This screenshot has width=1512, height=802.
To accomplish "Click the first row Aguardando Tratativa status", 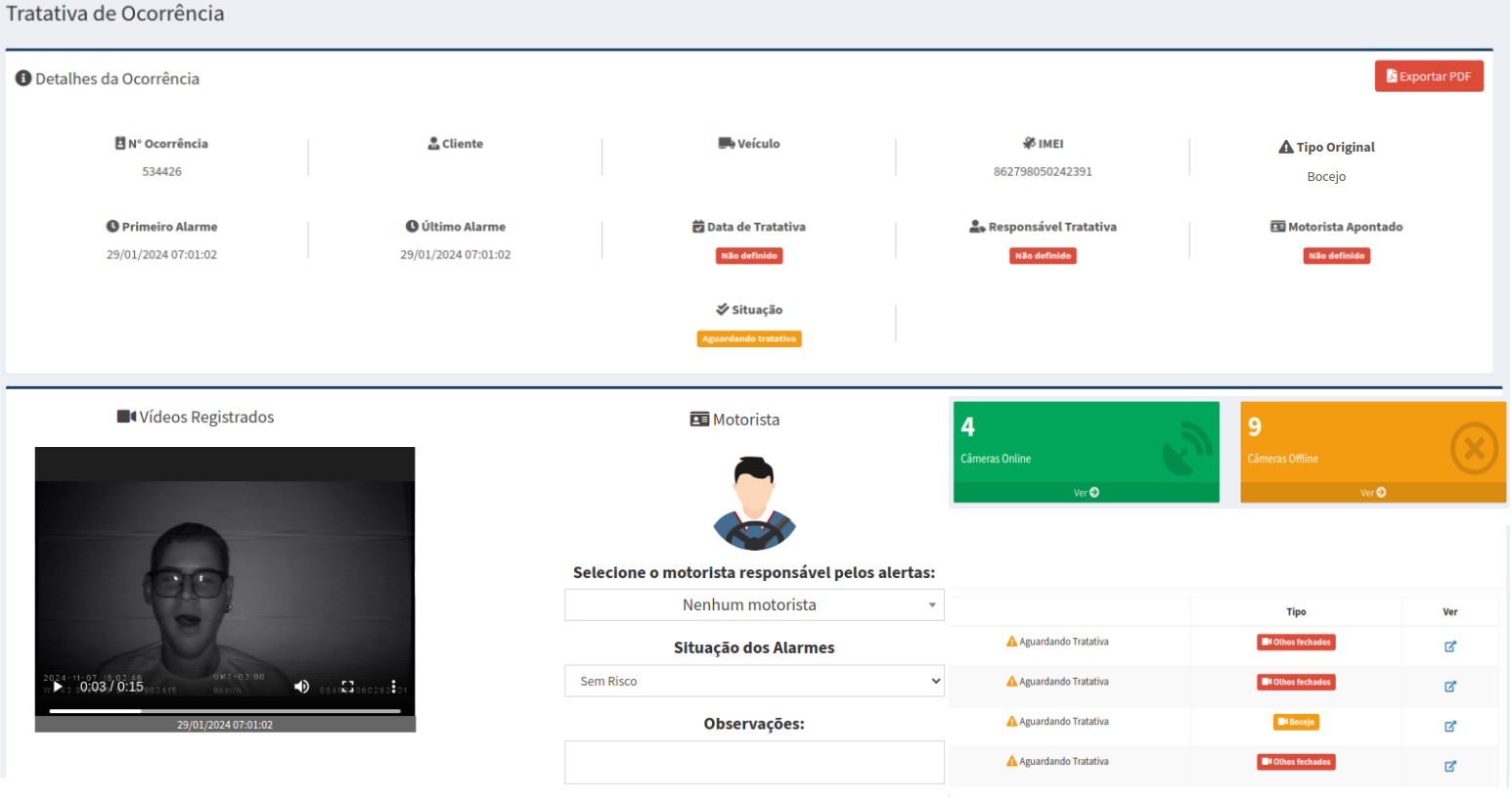I will tap(1057, 642).
